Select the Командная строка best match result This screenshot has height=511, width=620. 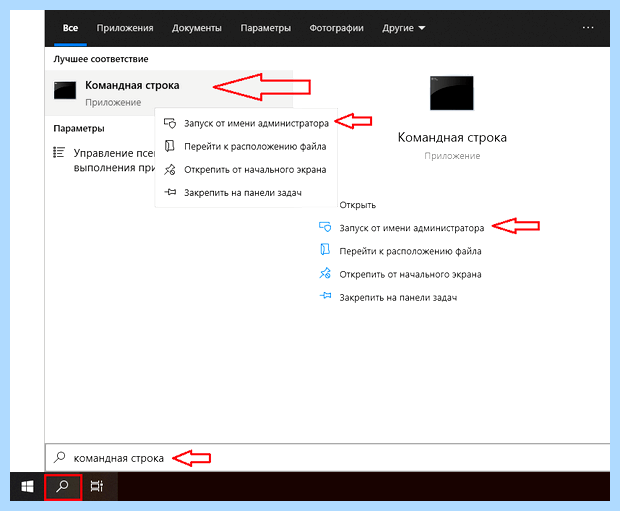tap(169, 93)
